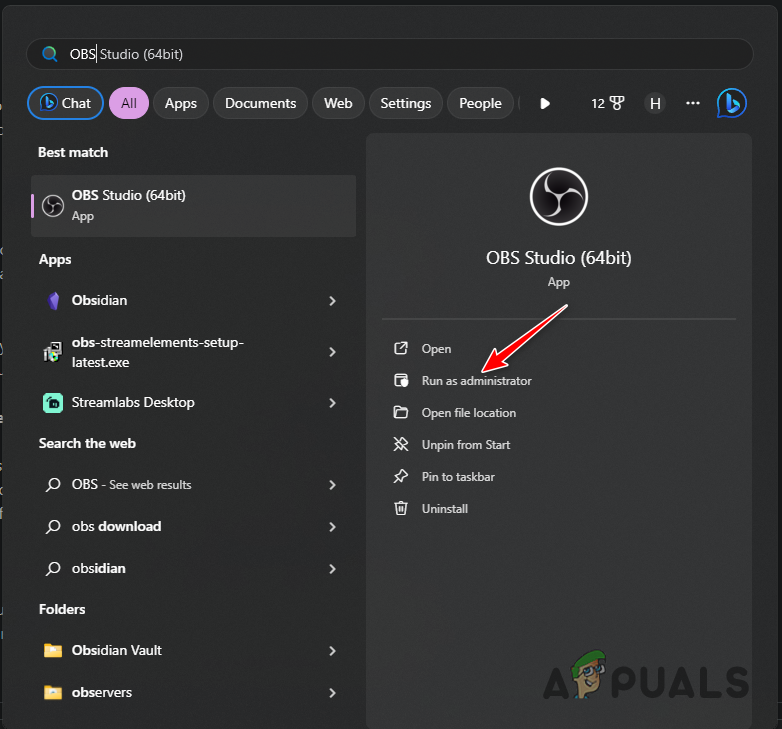Click the streamelements installer icon
This screenshot has height=729, width=782.
point(53,352)
